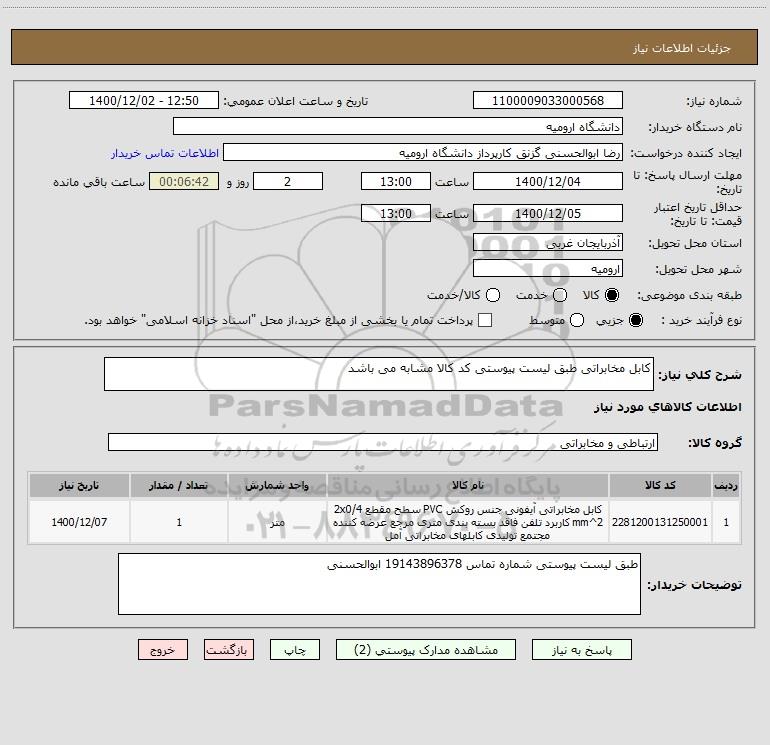Click the buyer notes text area

pyautogui.click(x=379, y=584)
